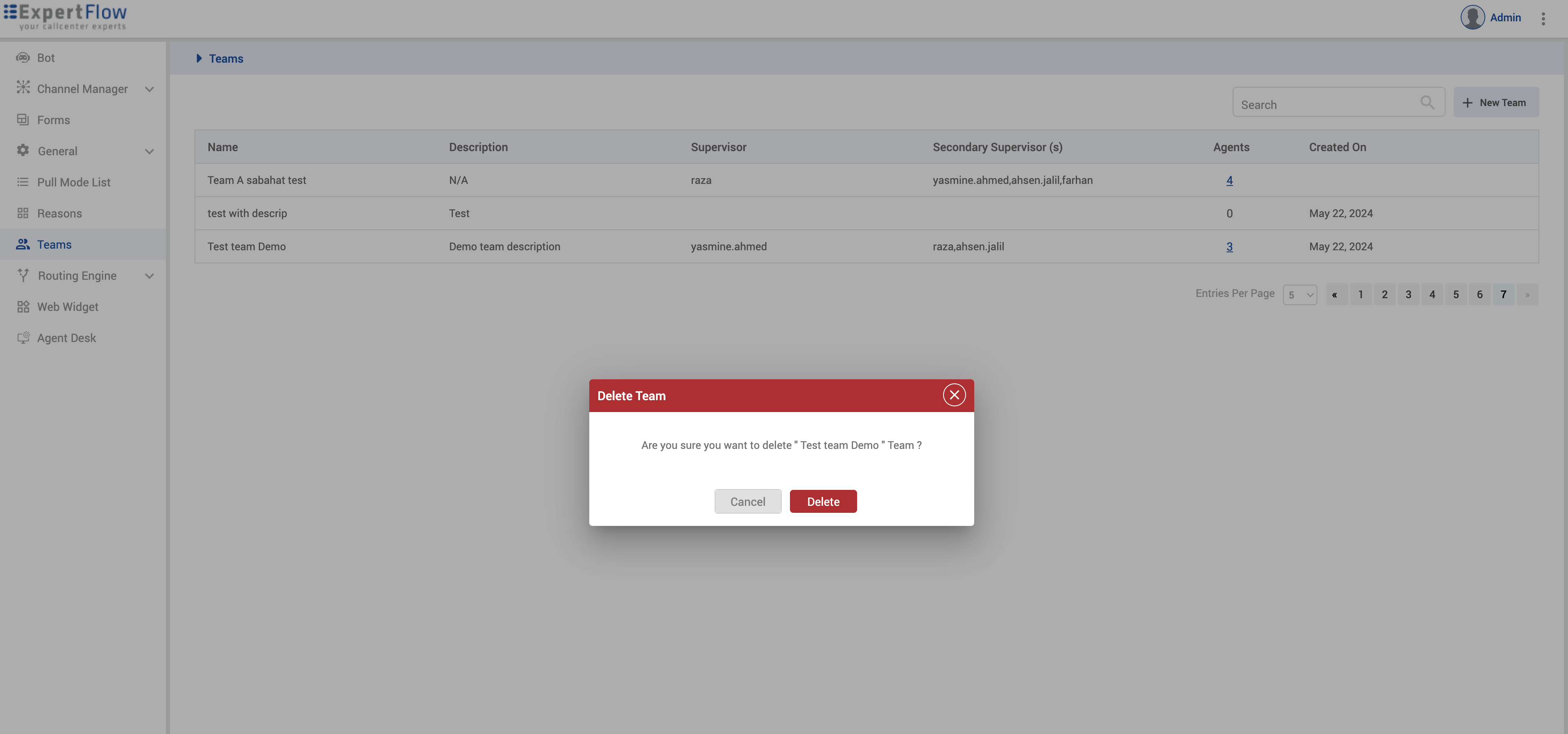Image resolution: width=1568 pixels, height=734 pixels.
Task: Click the Agent Desk icon
Action: tap(22, 338)
